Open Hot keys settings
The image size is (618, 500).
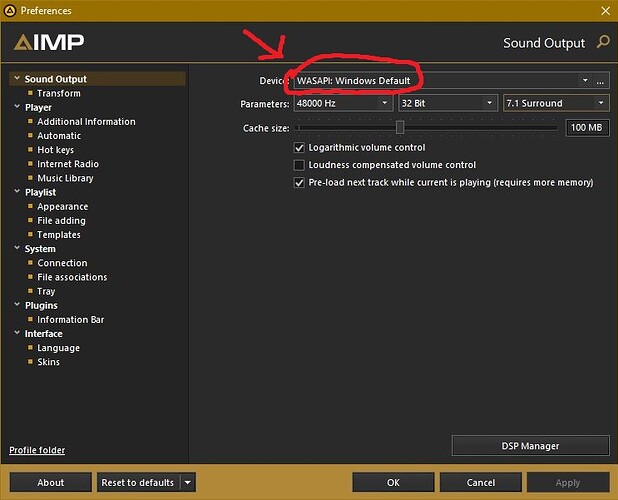pyautogui.click(x=56, y=150)
